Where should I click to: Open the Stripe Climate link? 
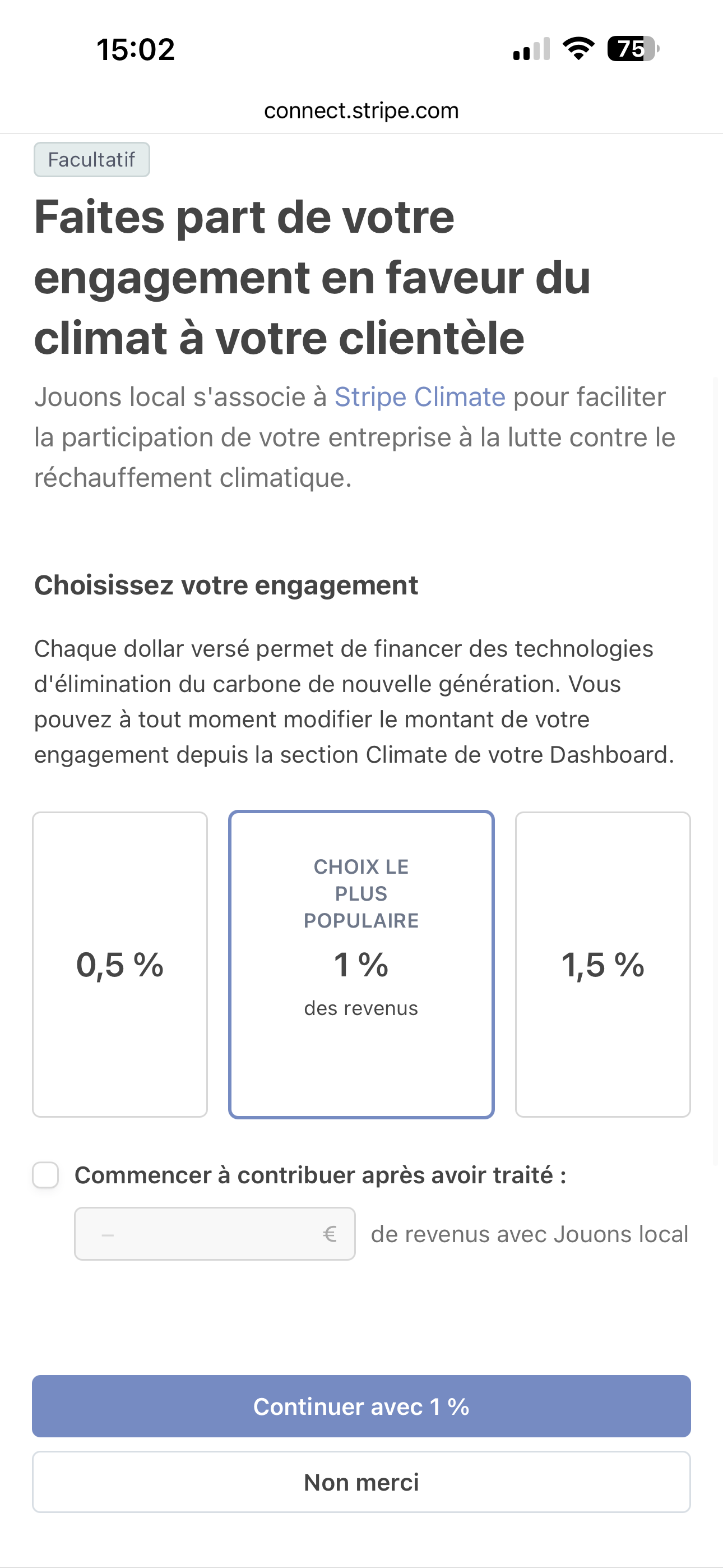420,397
